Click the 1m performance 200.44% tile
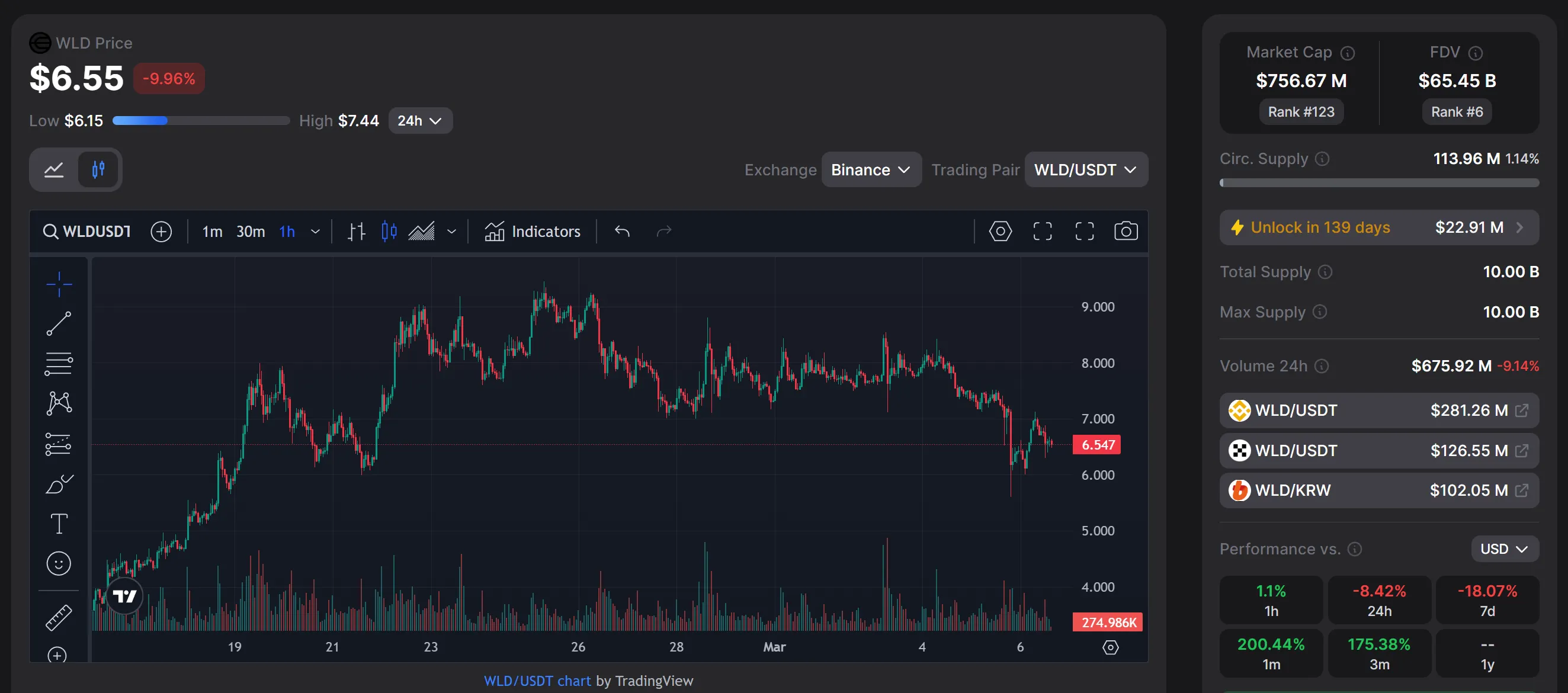 (x=1271, y=653)
